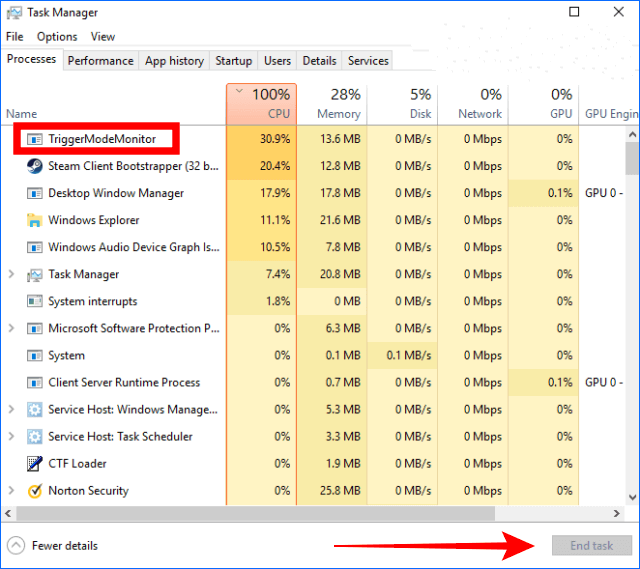Select the System interrupts process name
Screen dimensions: 640x569
point(93,301)
